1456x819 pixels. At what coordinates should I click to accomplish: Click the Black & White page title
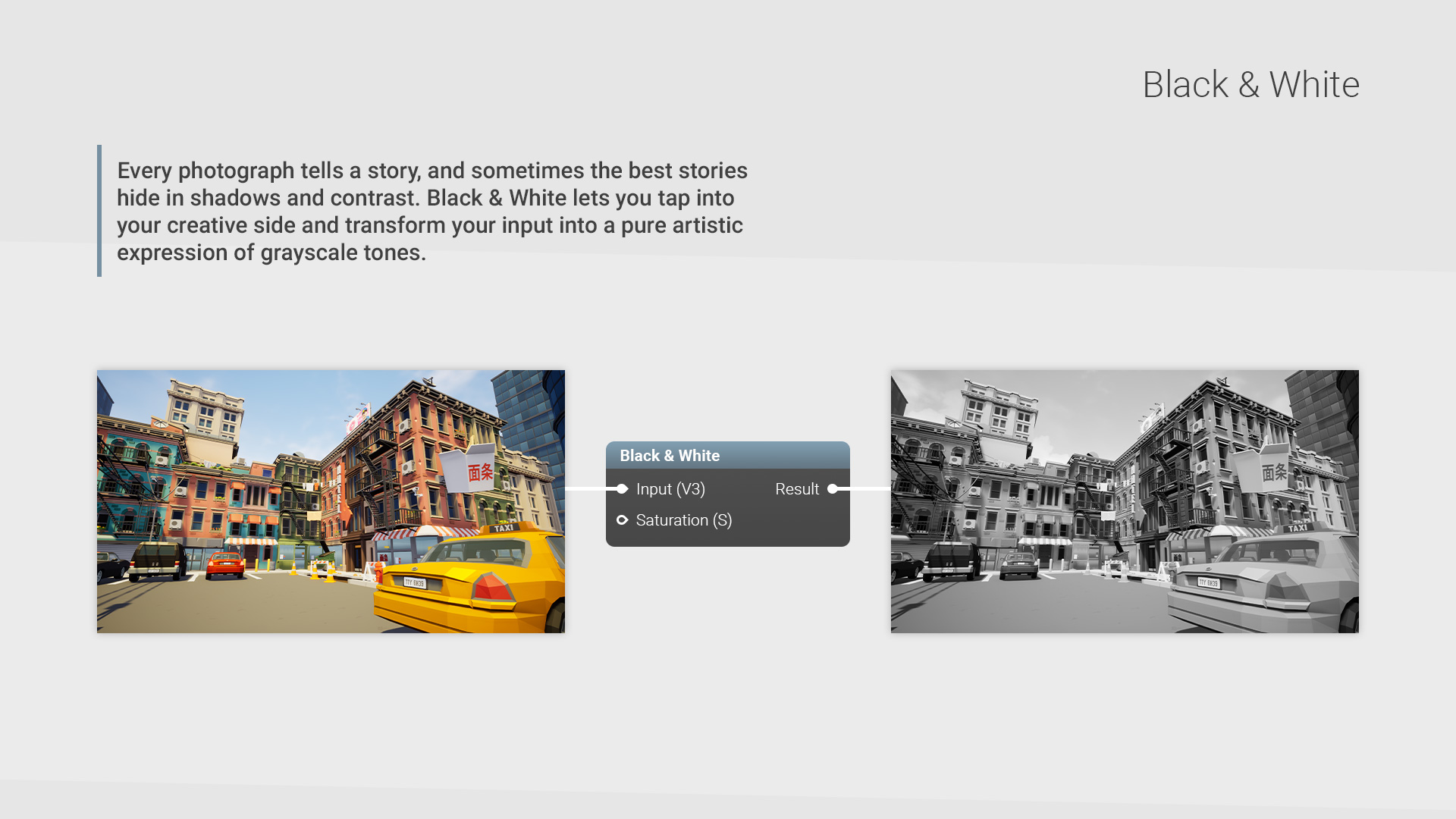(x=1250, y=84)
